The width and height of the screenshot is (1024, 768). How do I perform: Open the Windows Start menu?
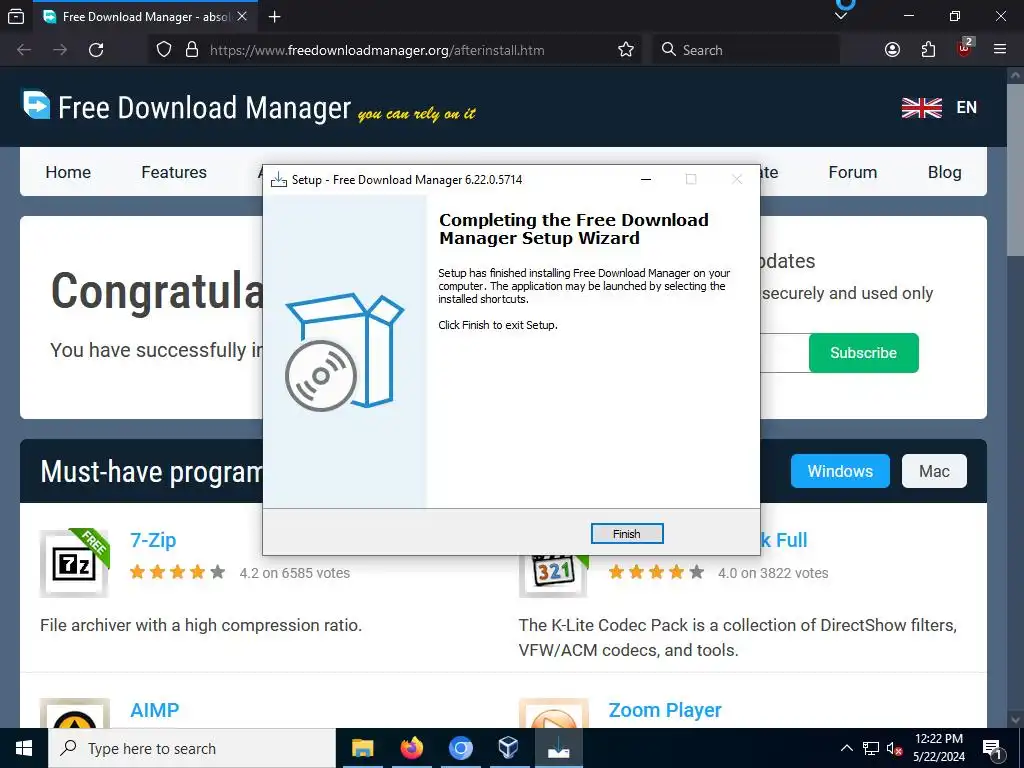[24, 748]
